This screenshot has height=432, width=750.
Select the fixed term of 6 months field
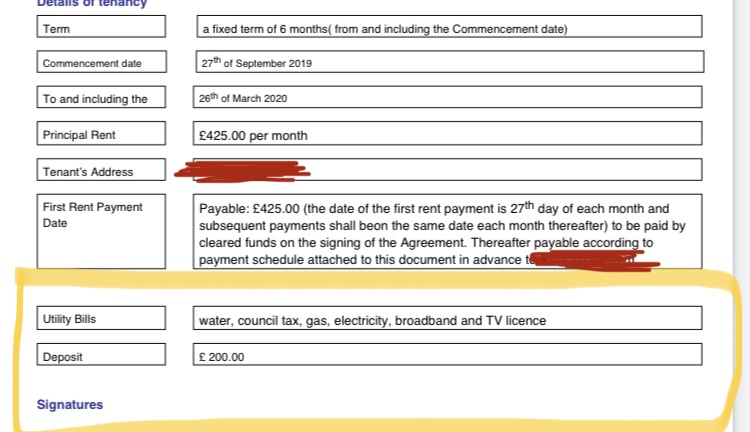[449, 26]
